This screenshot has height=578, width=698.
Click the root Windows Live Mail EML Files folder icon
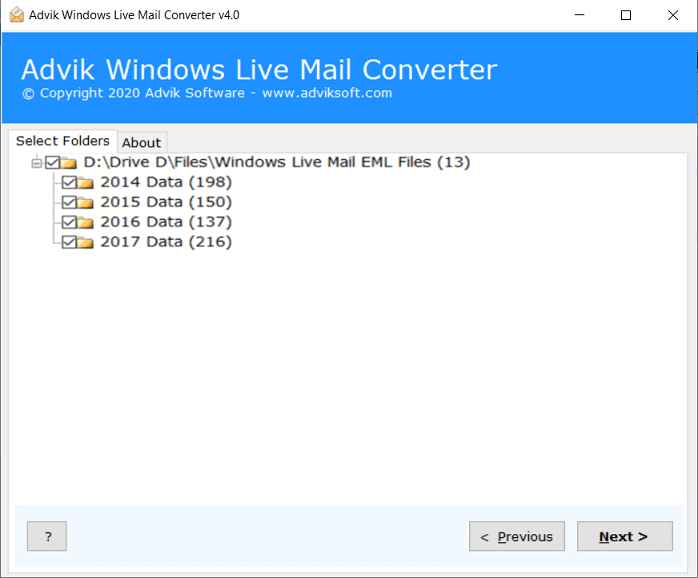[68, 163]
